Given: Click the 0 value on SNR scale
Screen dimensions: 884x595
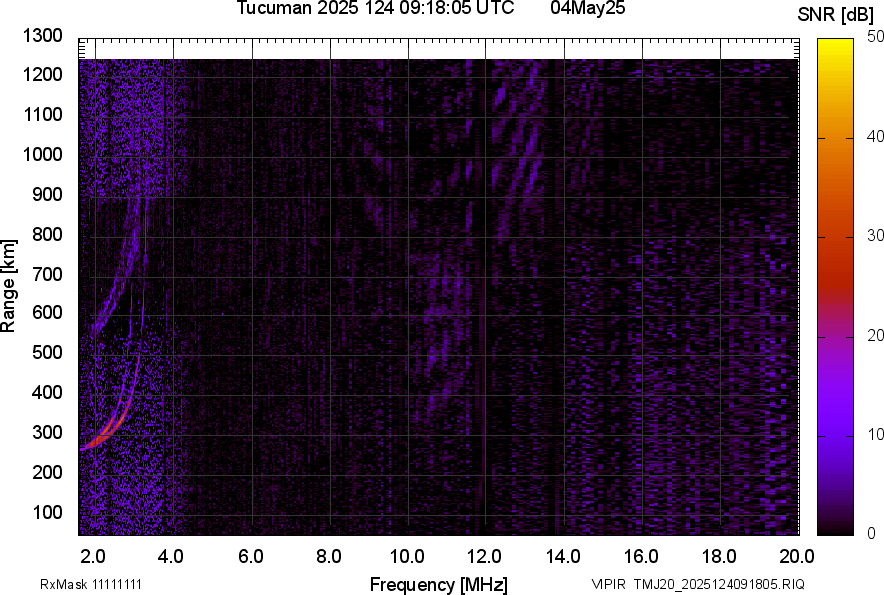Looking at the screenshot, I should [872, 533].
